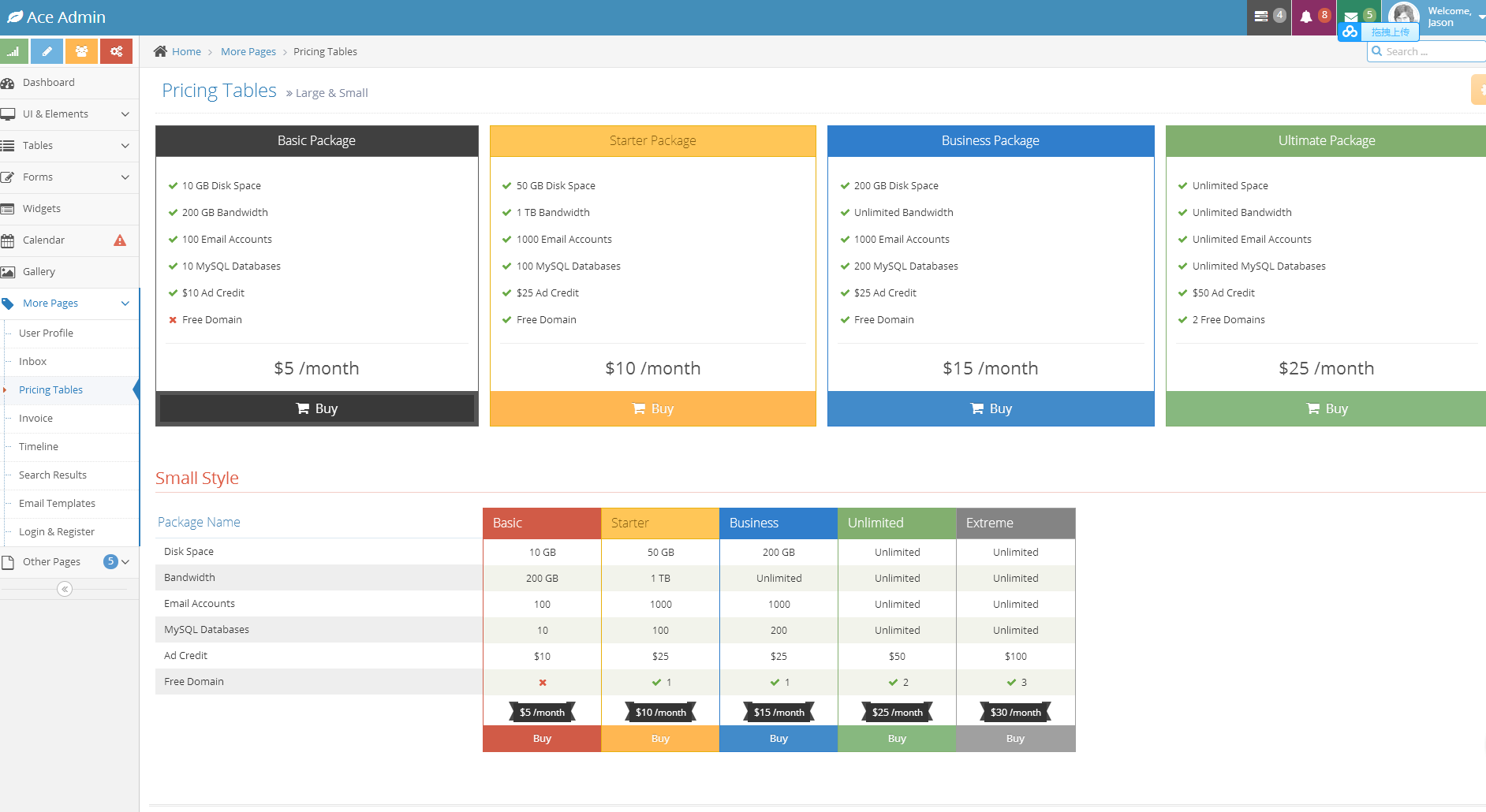Click the $30 /month price ribbon
Viewport: 1486px width, 812px height.
click(x=1016, y=713)
